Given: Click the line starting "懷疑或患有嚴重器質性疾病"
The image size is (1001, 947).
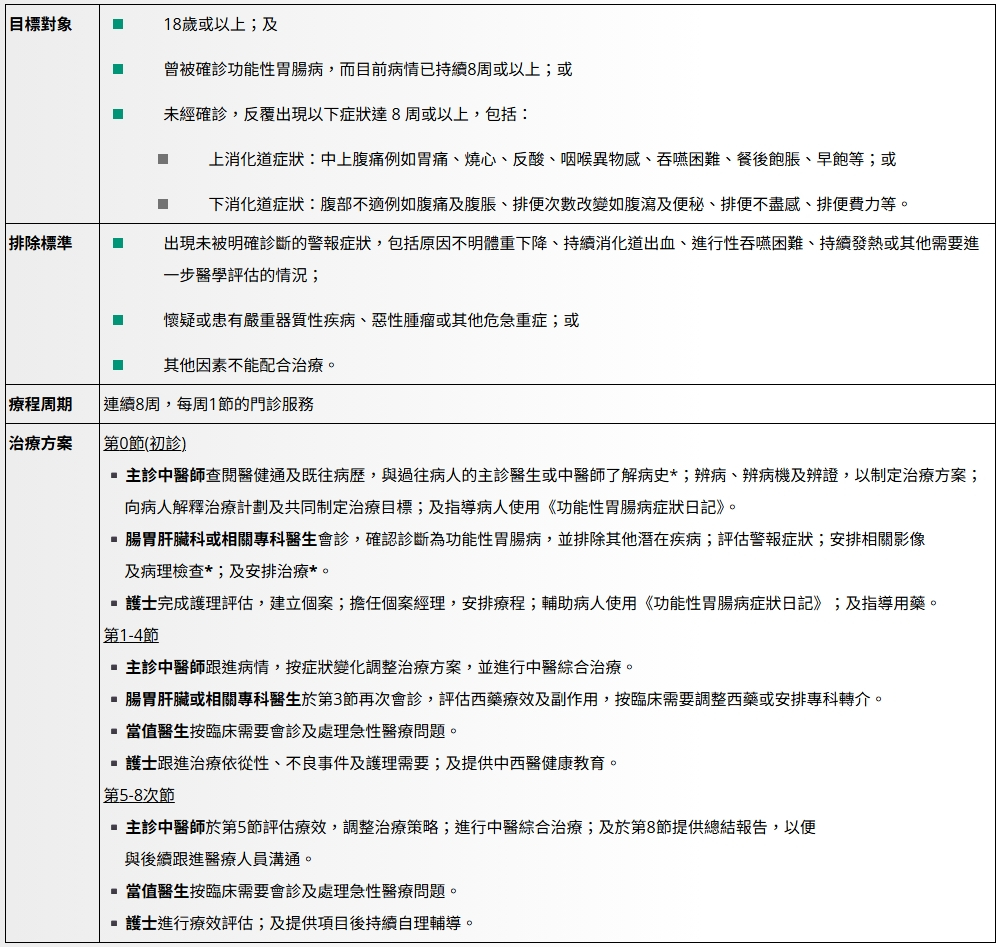Looking at the screenshot, I should tap(372, 320).
